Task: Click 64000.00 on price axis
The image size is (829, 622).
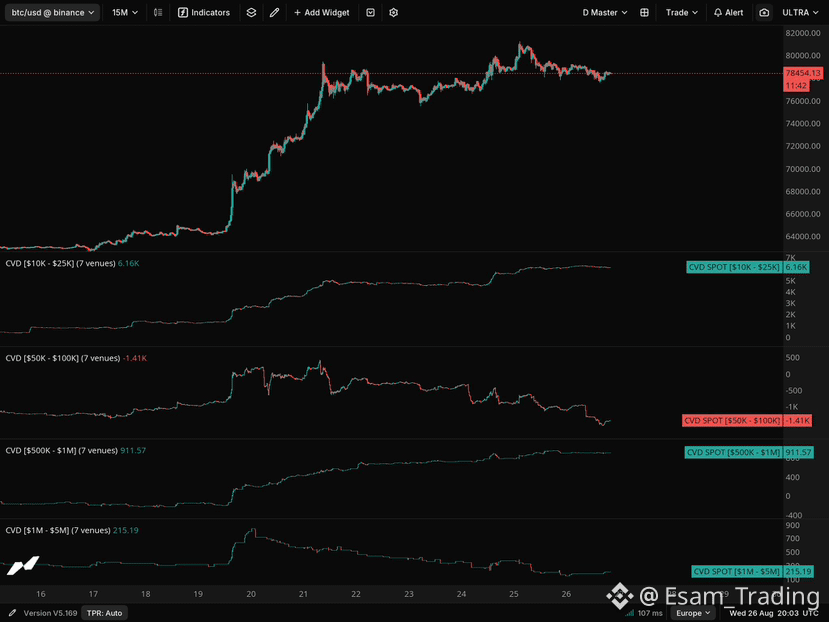Action: pos(803,236)
